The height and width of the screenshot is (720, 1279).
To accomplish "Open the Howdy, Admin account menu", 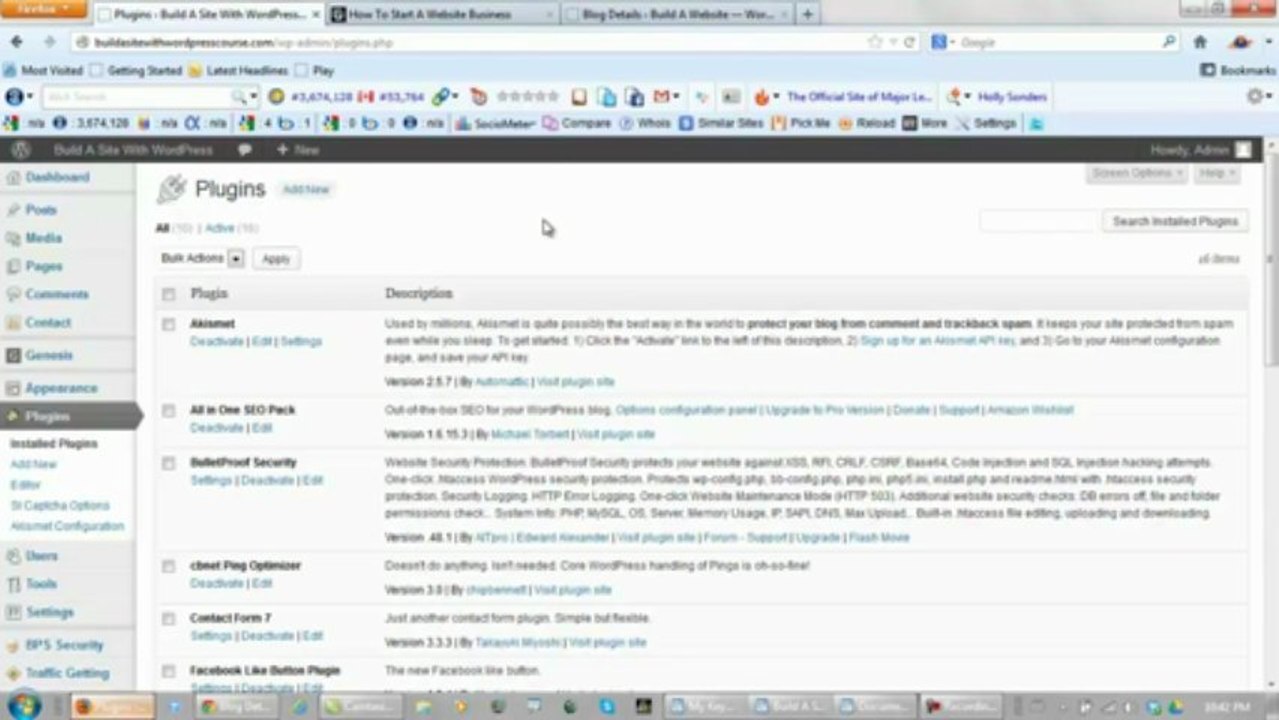I will (1200, 150).
